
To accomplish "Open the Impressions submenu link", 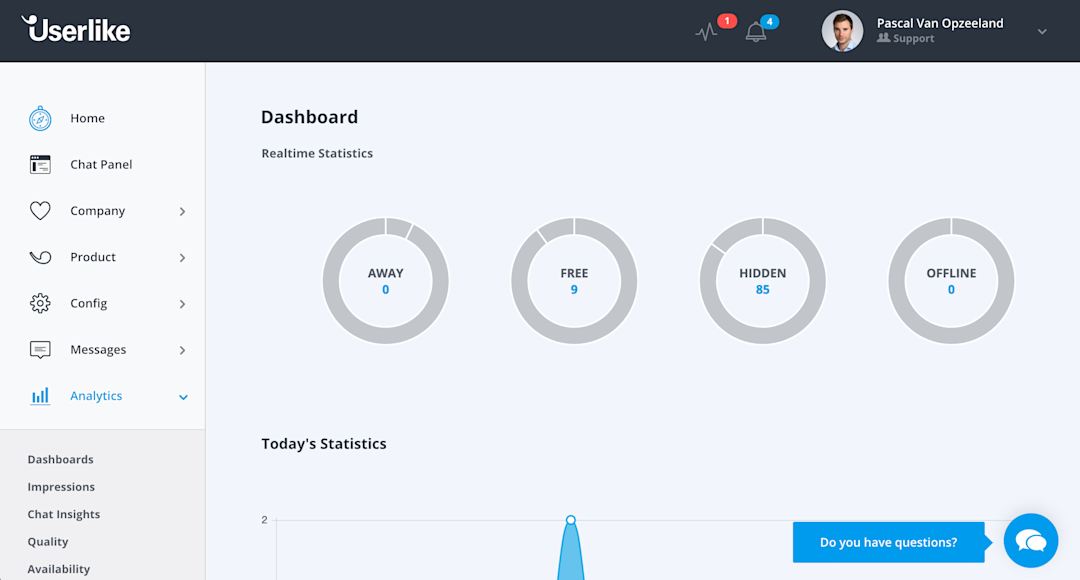I will (x=61, y=487).
